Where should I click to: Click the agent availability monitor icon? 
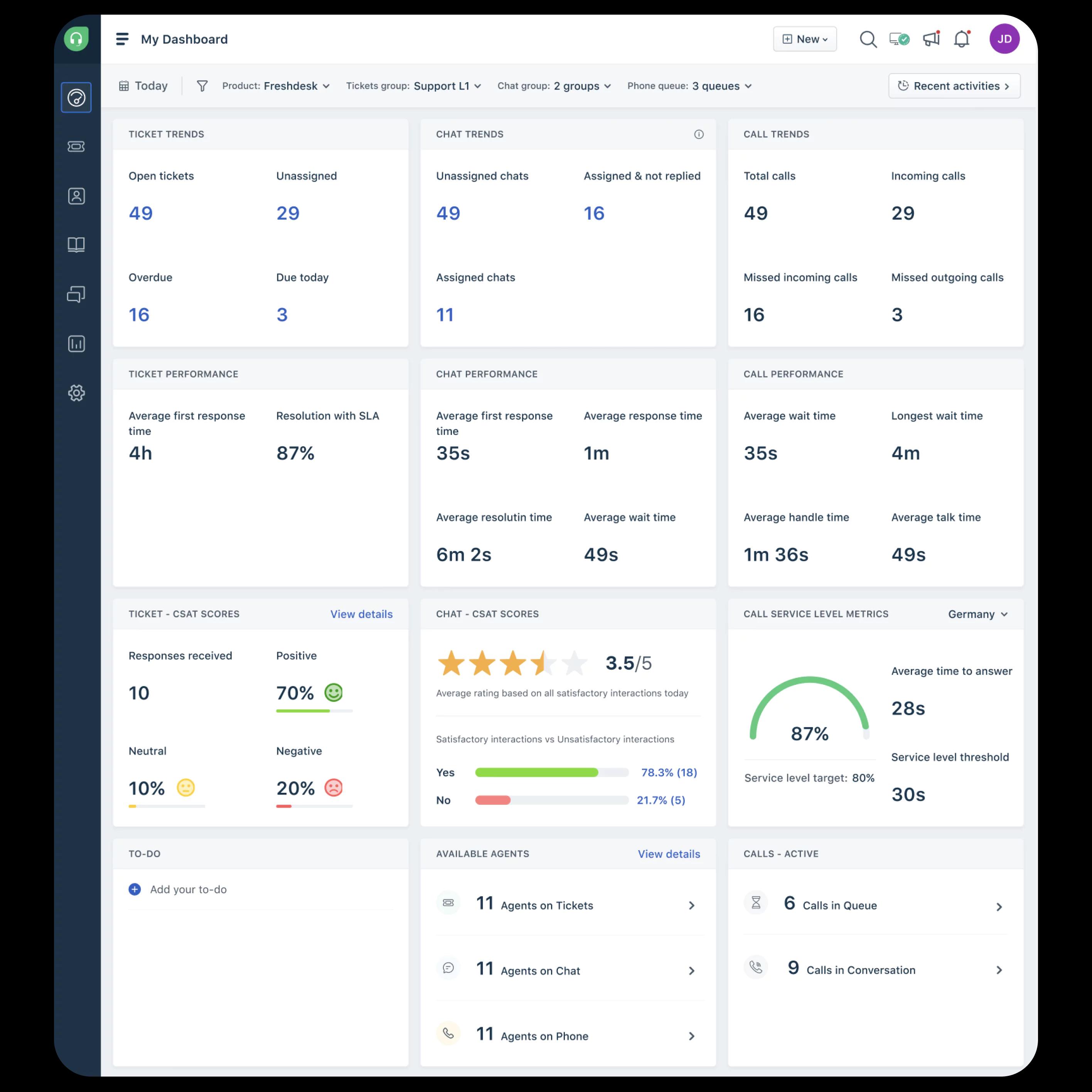(x=899, y=39)
